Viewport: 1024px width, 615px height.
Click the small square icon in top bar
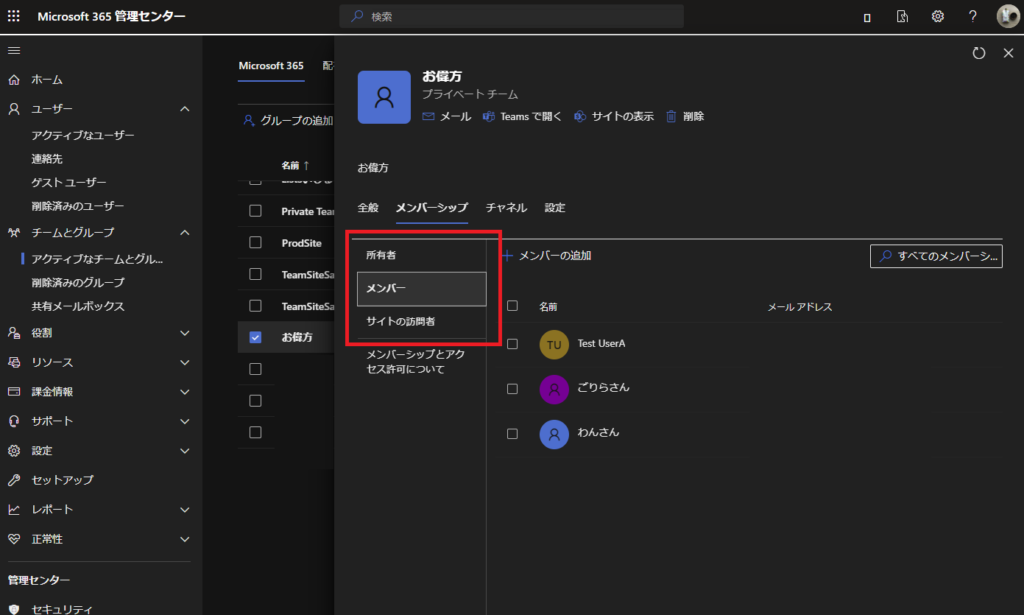pyautogui.click(x=867, y=18)
